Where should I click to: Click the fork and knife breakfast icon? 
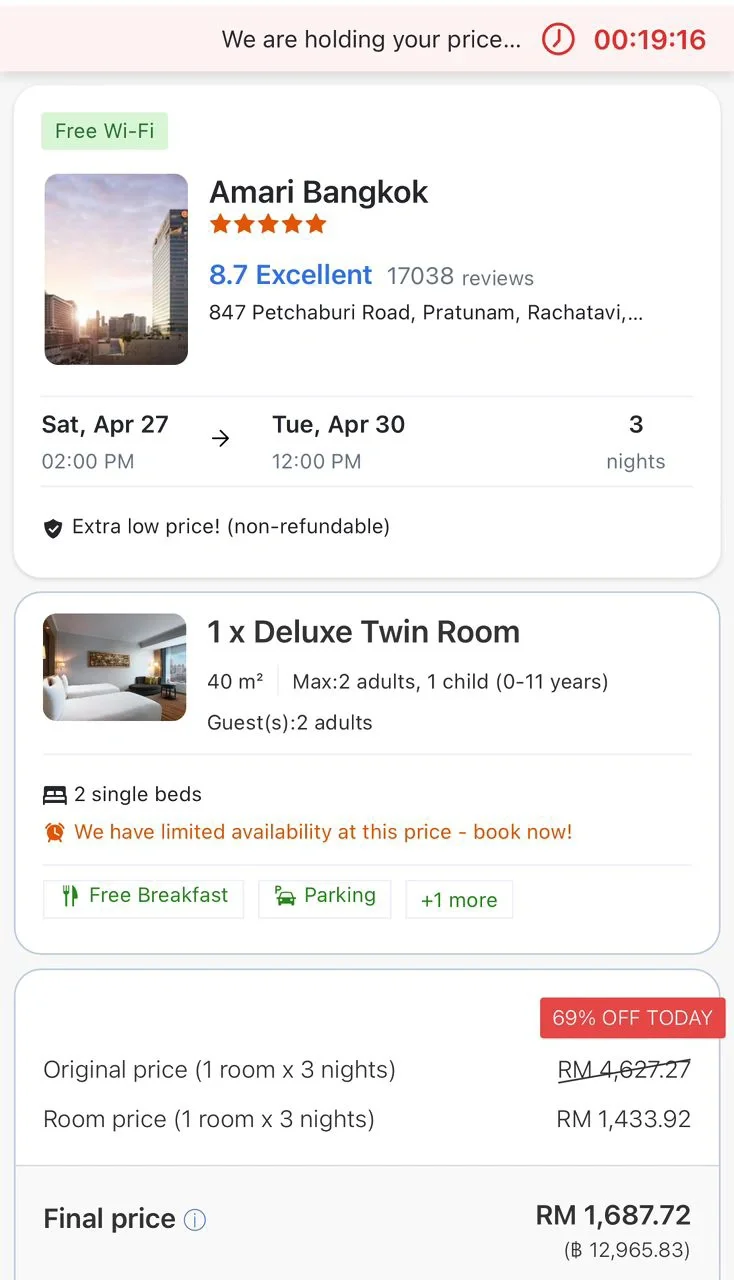click(69, 896)
